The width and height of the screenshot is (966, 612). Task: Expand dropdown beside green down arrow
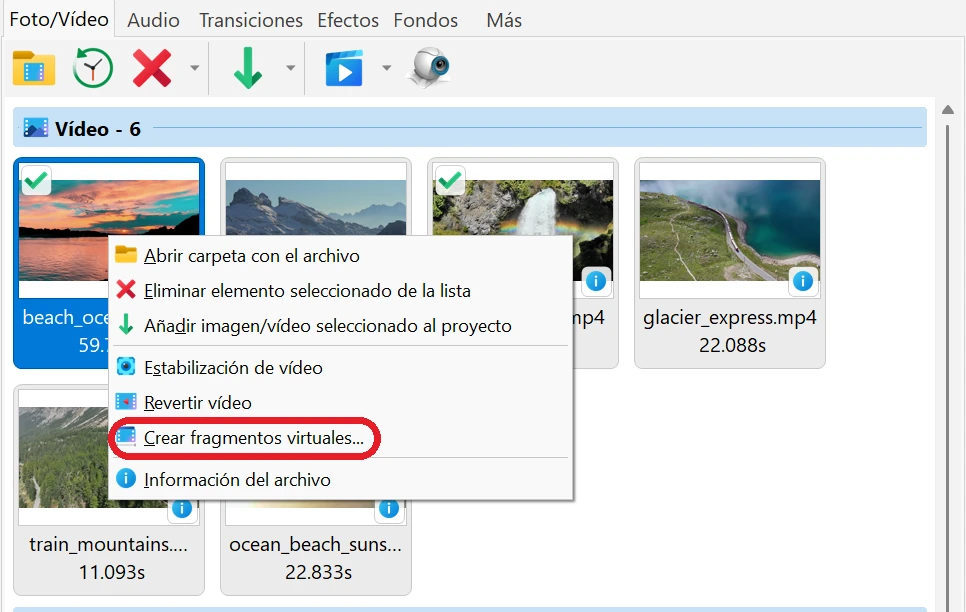click(290, 68)
